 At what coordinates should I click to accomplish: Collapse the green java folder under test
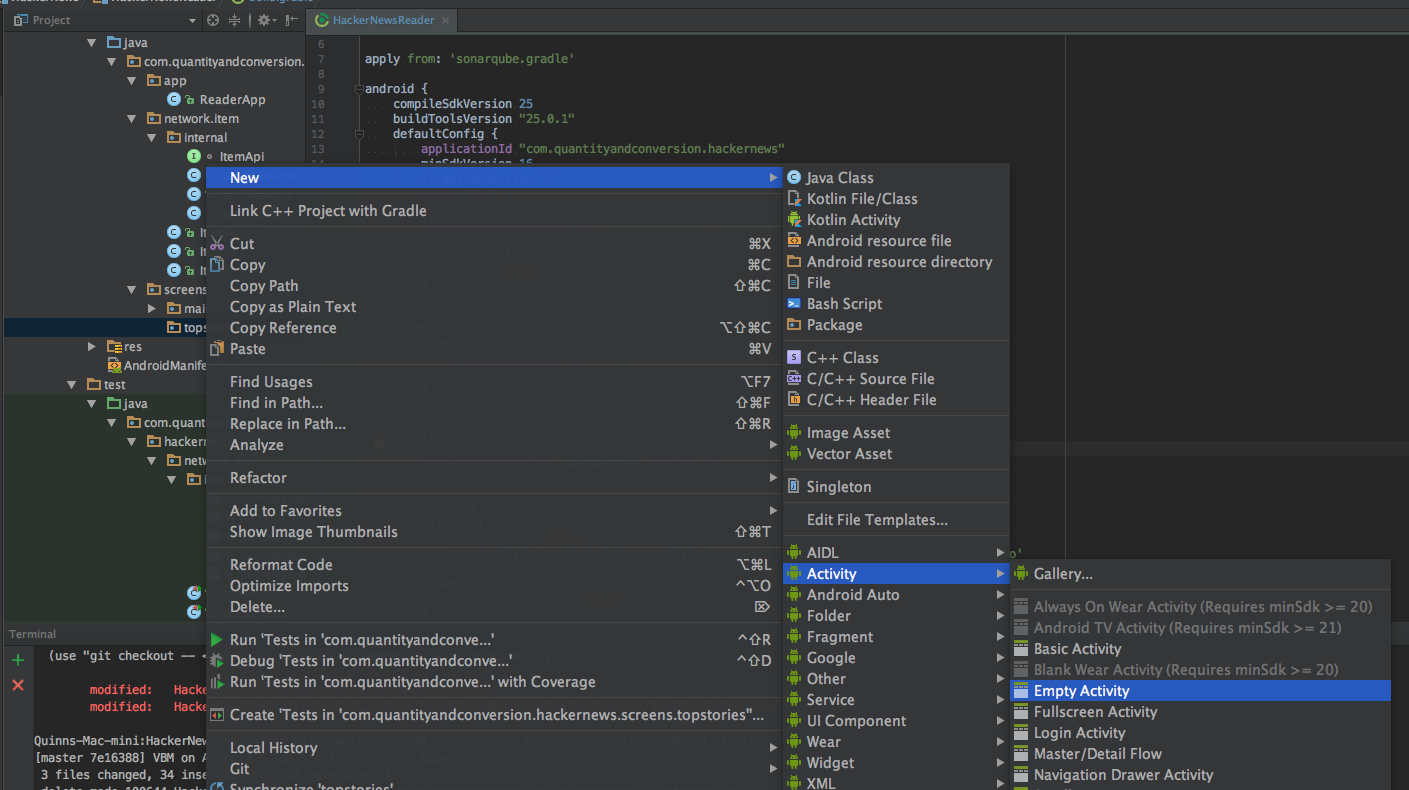point(92,404)
